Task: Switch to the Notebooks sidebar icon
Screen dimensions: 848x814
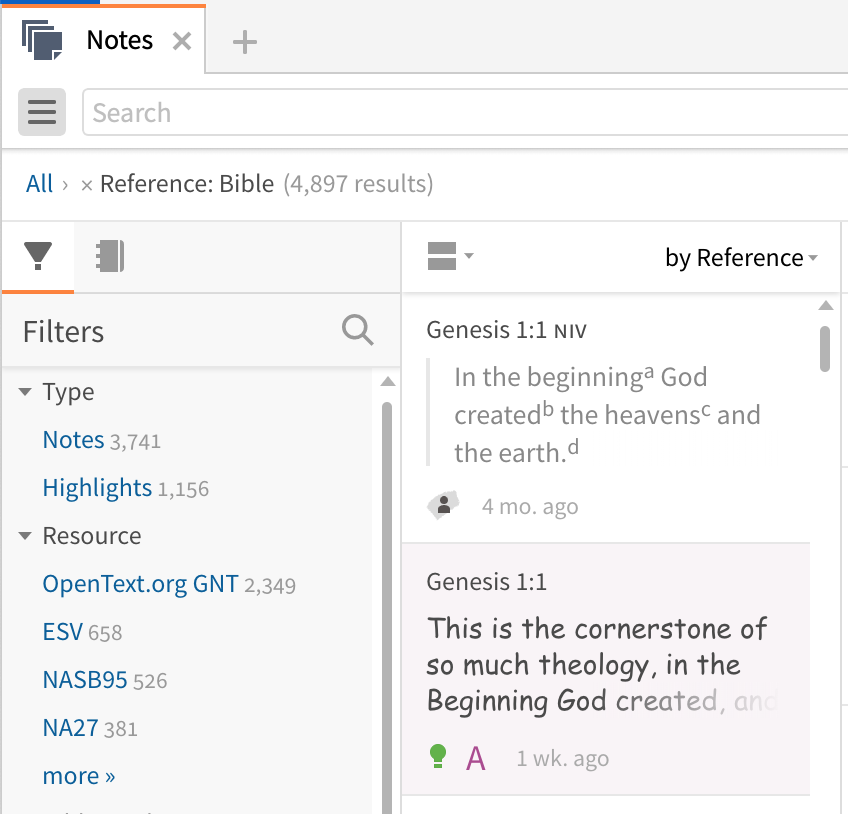Action: (x=110, y=256)
